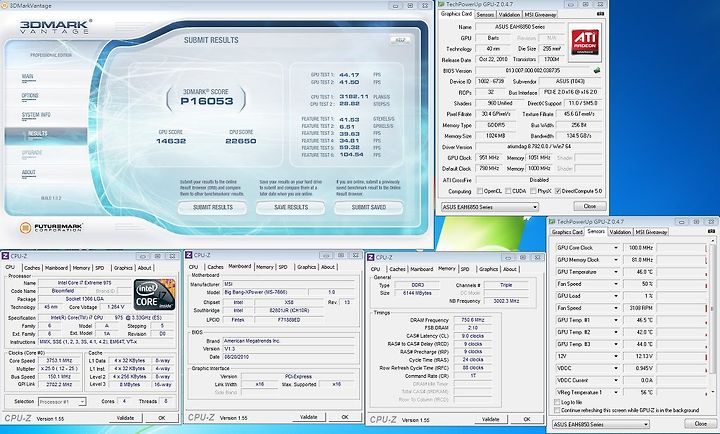This screenshot has width=720, height=434.
Task: Select OPTIONS in the 3DMark Vantage sidebar
Action: [x=30, y=96]
